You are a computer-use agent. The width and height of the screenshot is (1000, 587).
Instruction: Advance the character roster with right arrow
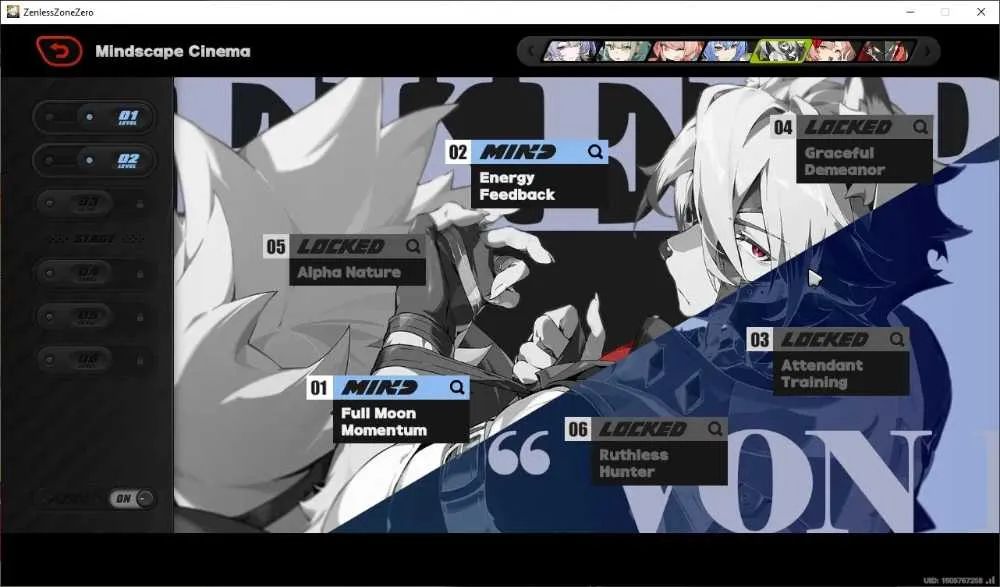(927, 51)
